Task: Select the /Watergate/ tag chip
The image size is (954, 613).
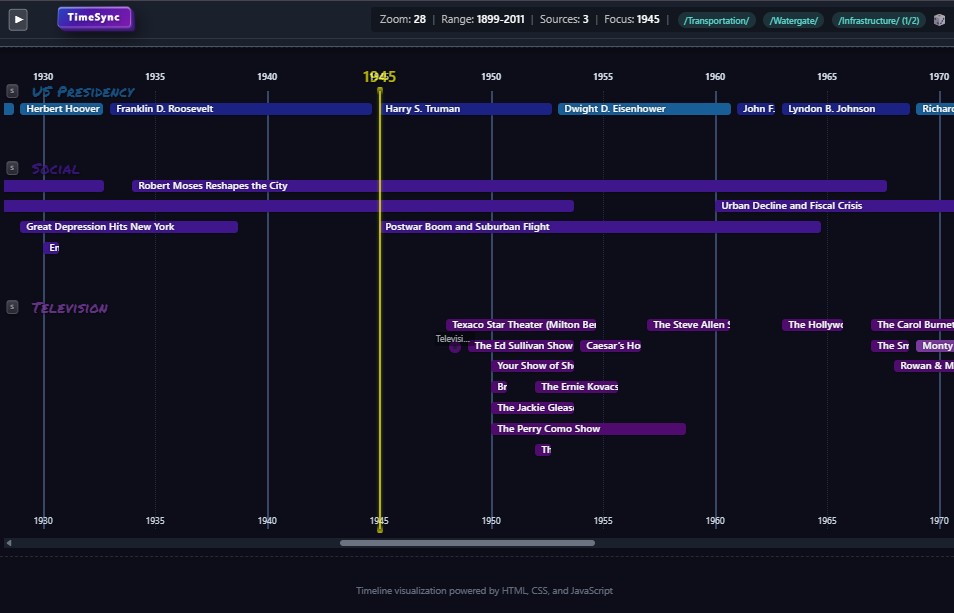Action: (793, 21)
